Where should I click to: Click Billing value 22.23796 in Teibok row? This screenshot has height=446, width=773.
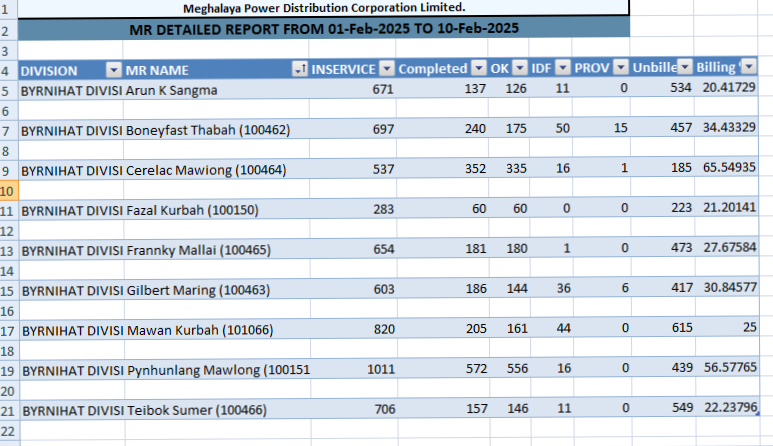[x=728, y=408]
